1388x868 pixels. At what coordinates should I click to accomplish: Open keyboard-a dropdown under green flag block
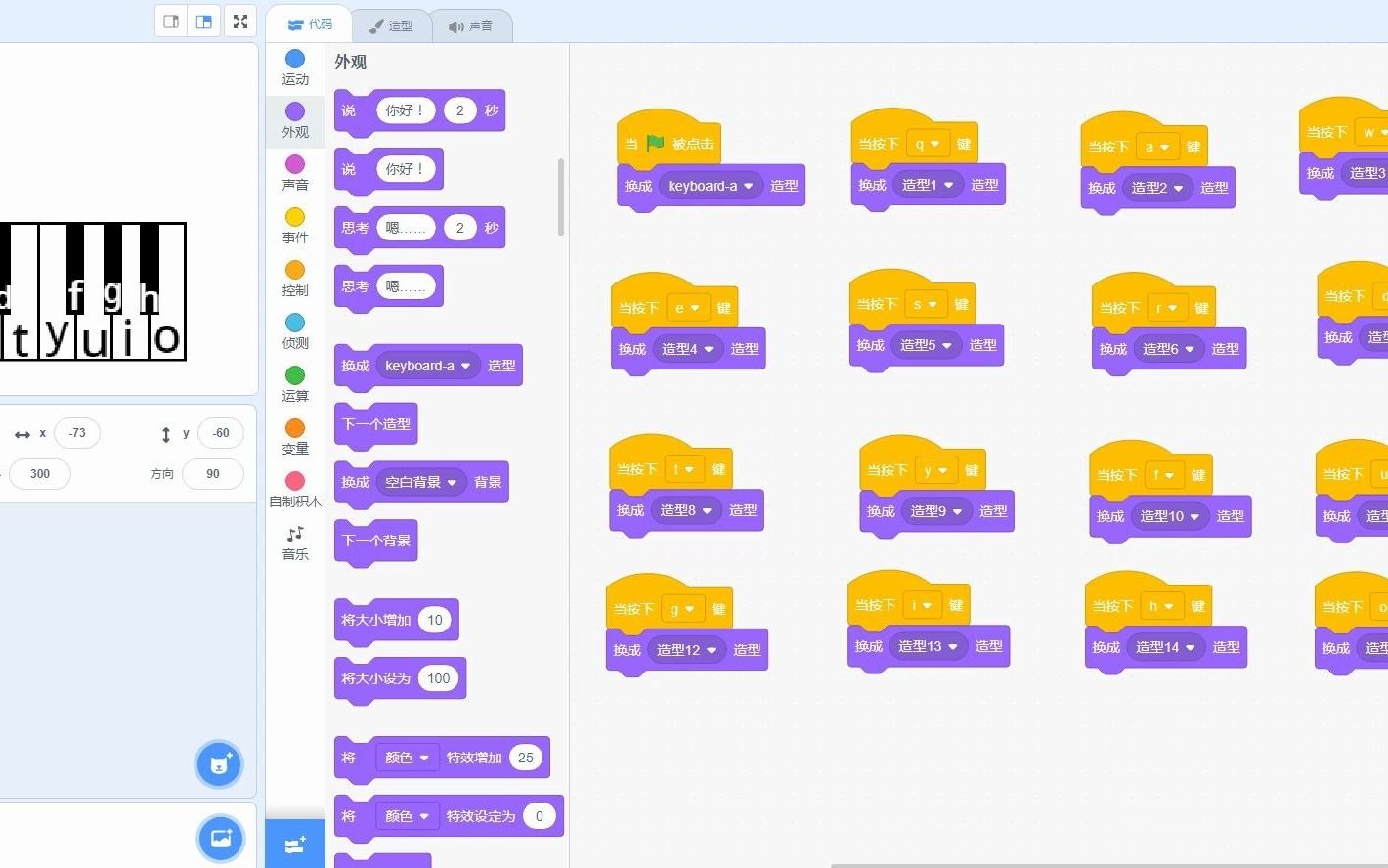tap(711, 186)
